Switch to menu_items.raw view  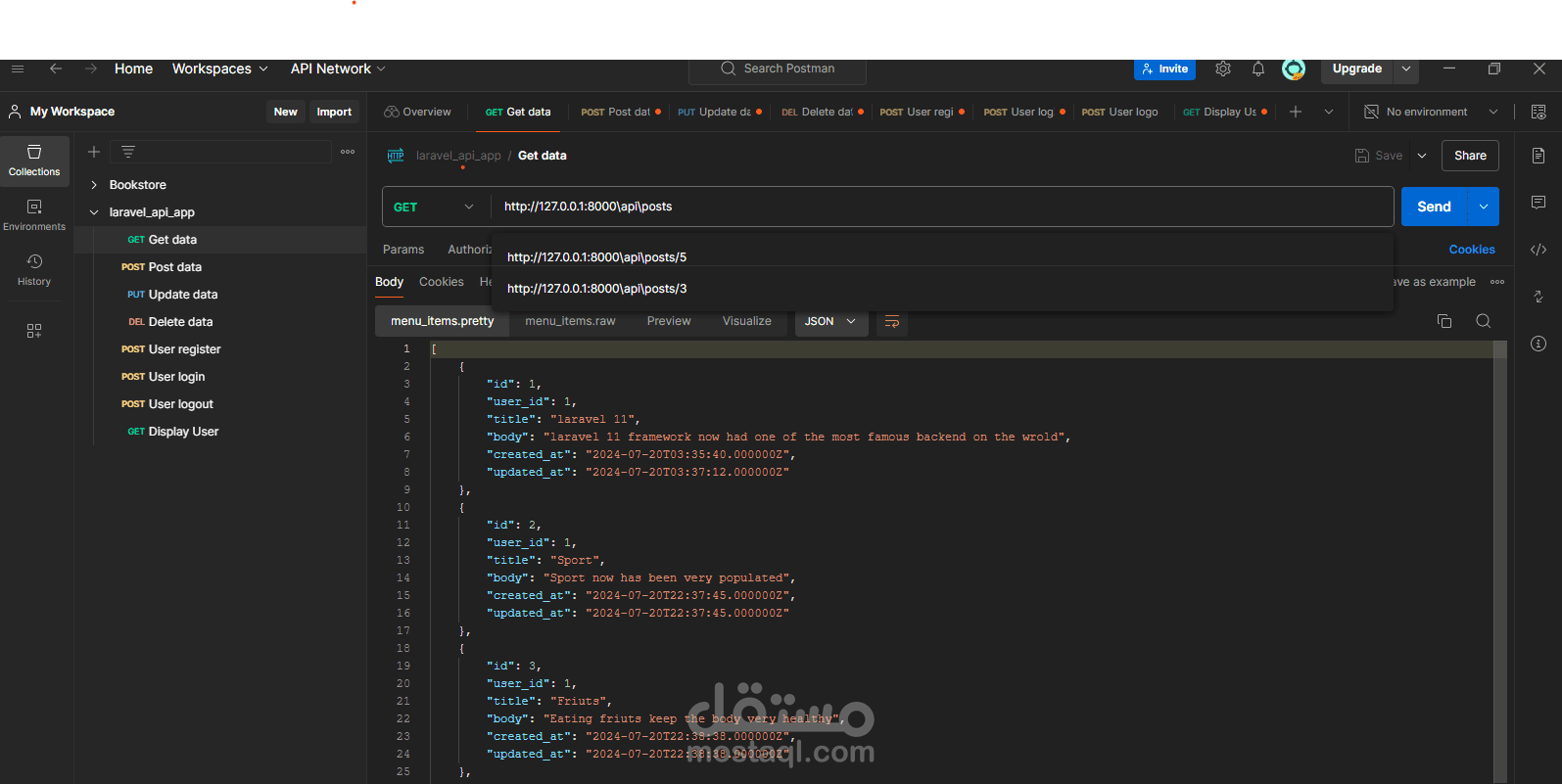(x=570, y=321)
